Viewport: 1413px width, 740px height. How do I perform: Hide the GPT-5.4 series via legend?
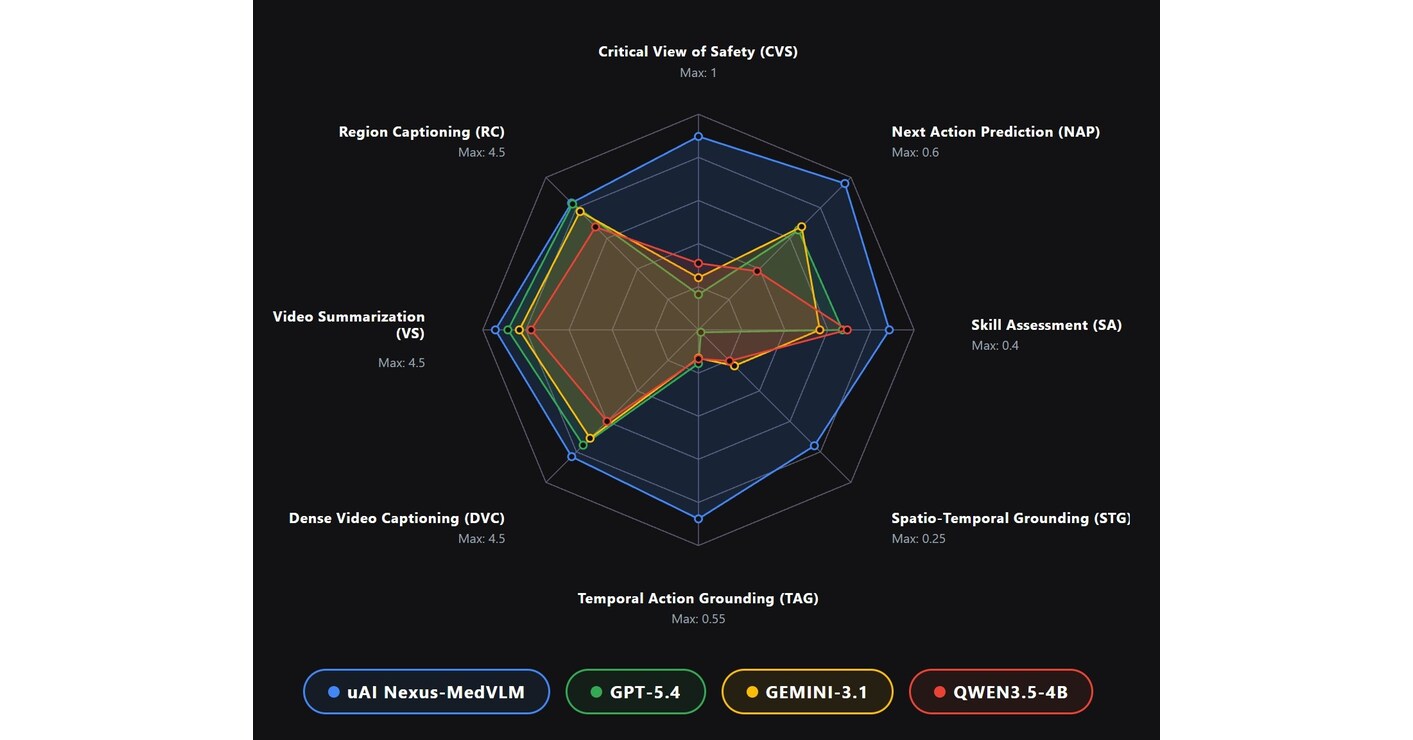click(635, 692)
